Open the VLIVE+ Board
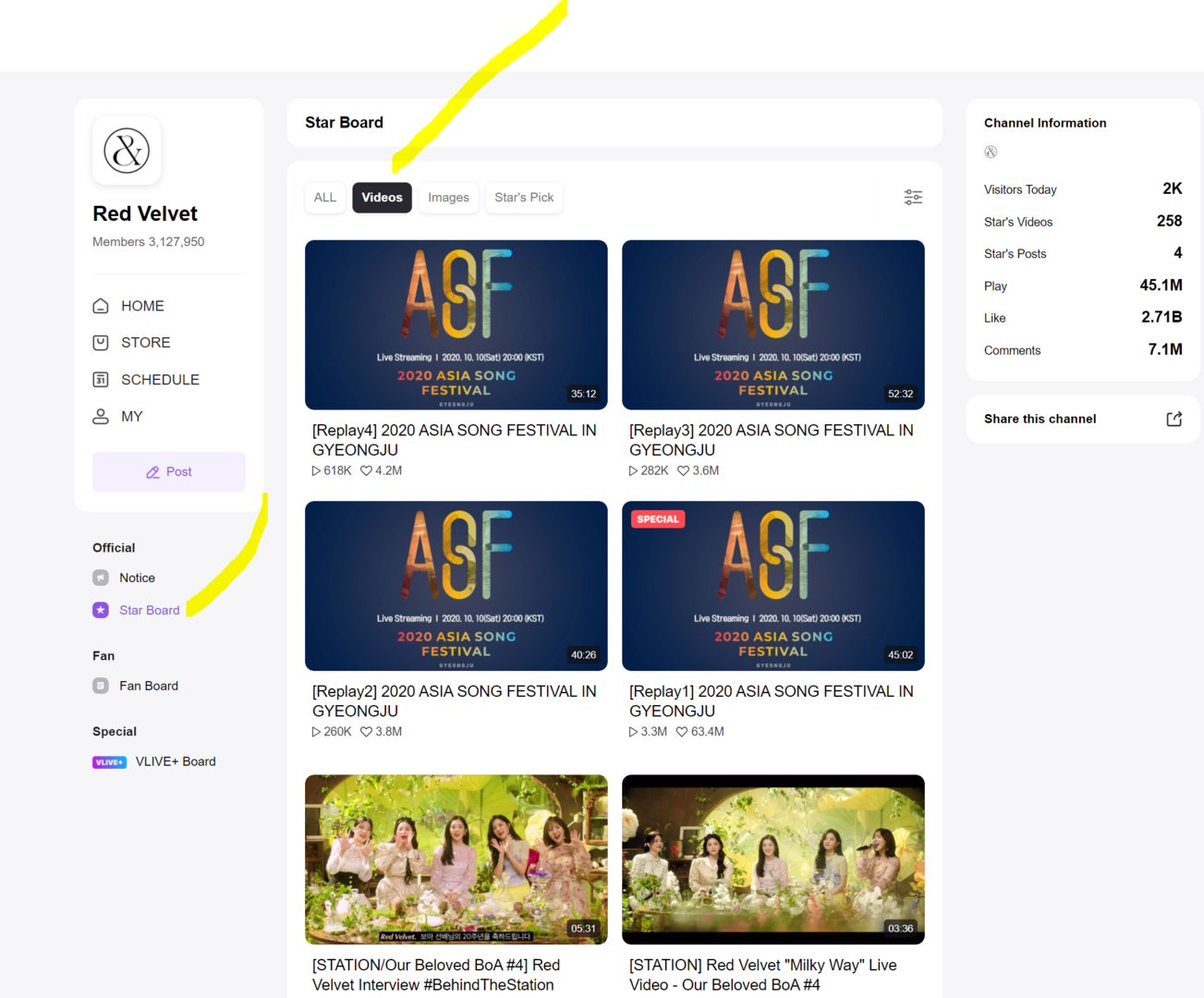Viewport: 1204px width, 998px height. click(154, 761)
